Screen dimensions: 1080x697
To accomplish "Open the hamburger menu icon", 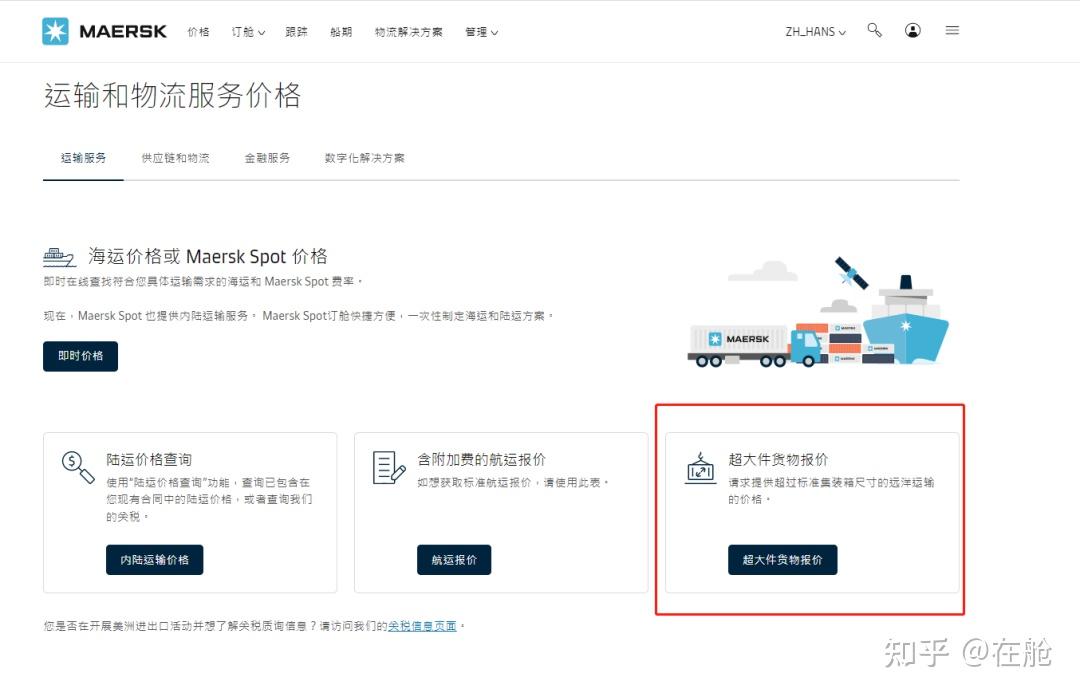I will 951,31.
